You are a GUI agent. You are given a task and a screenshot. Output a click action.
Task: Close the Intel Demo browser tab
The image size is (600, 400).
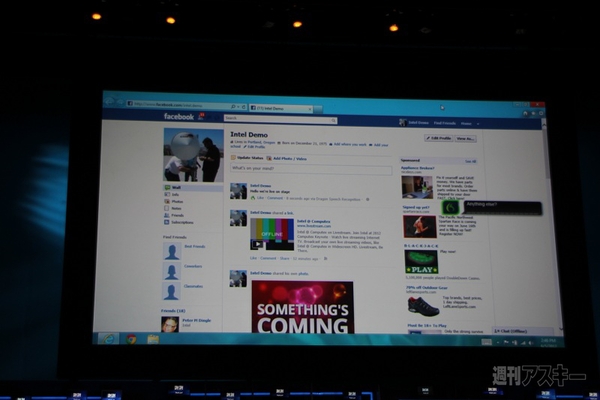coord(310,109)
